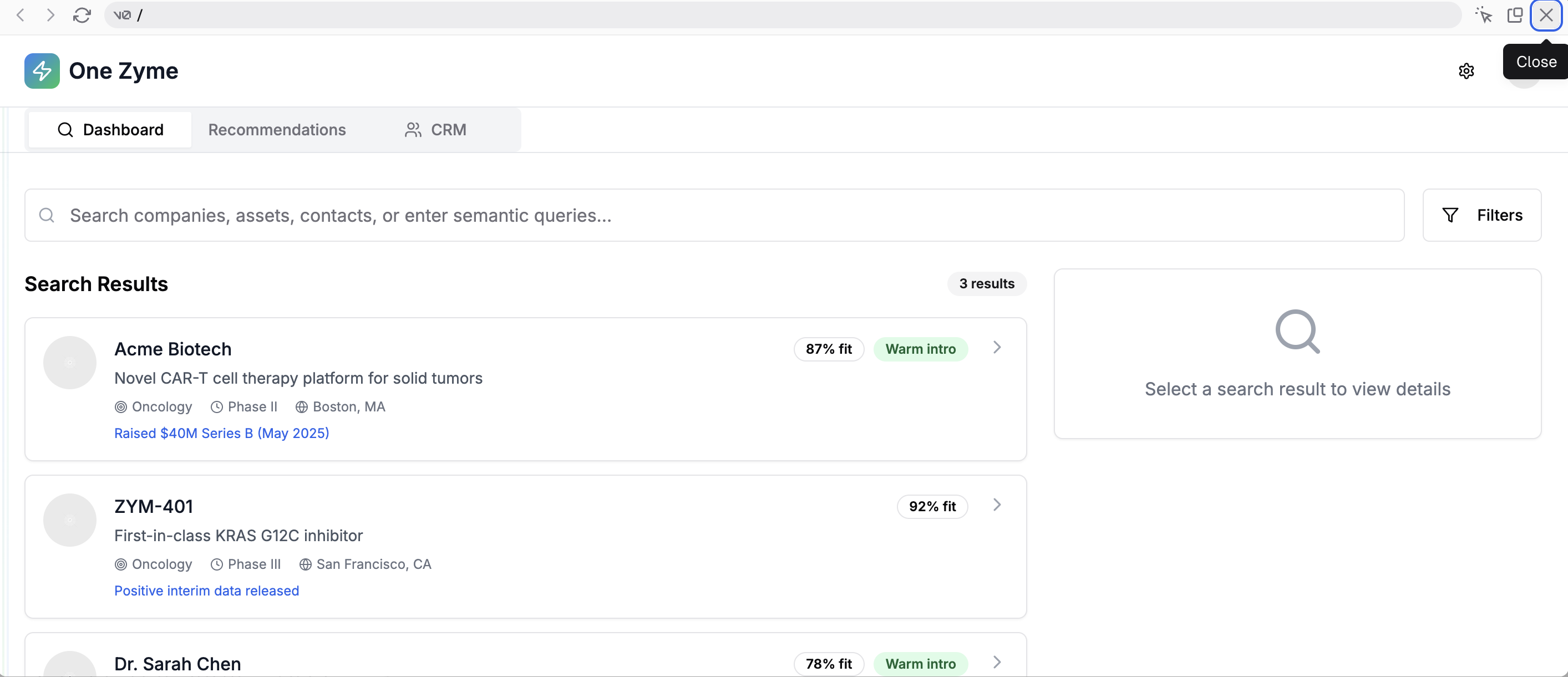Click the 92% fit badge
The image size is (1568, 677).
[932, 507]
